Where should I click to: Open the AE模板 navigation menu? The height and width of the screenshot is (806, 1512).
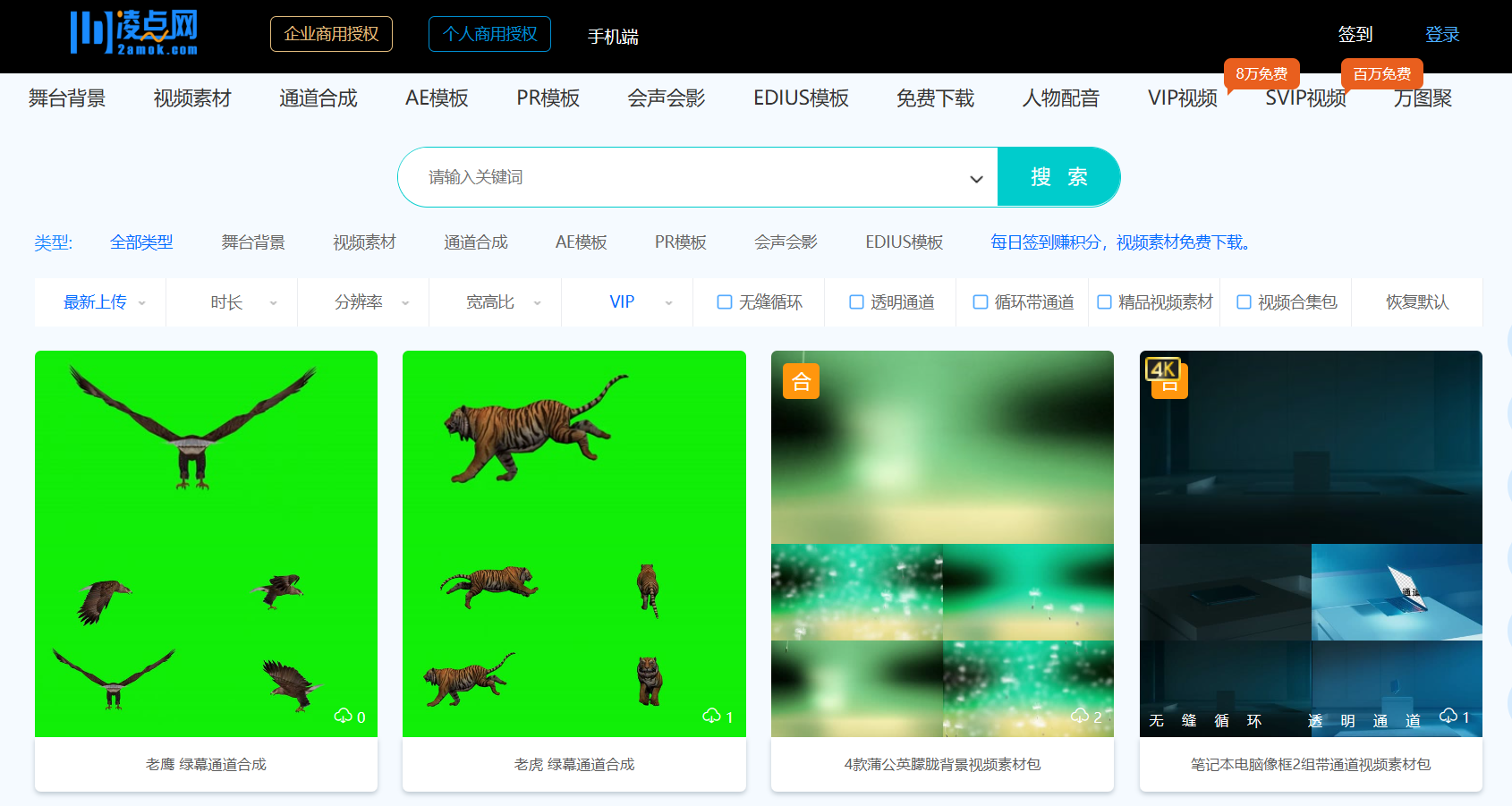click(437, 98)
